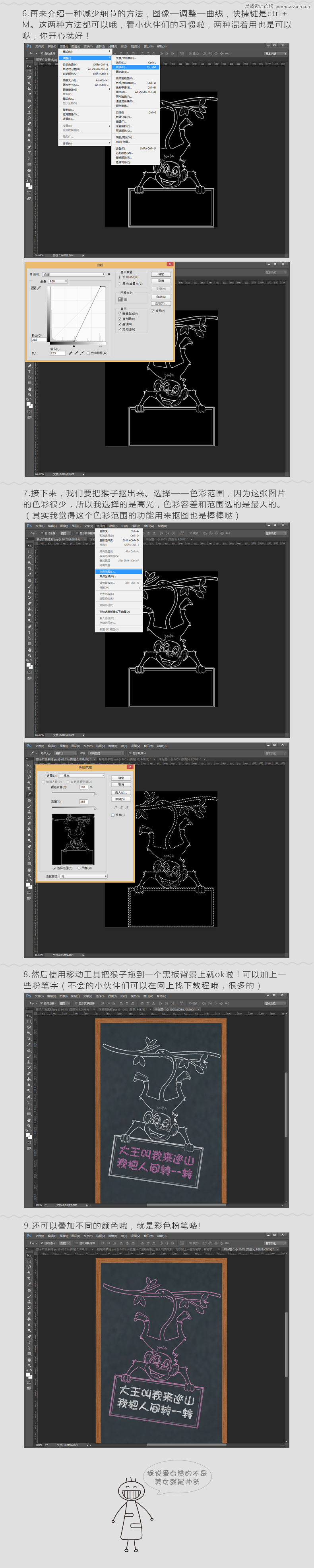Open the 预设(R) preset dropdown in Curves
The image size is (314, 1568).
click(74, 274)
